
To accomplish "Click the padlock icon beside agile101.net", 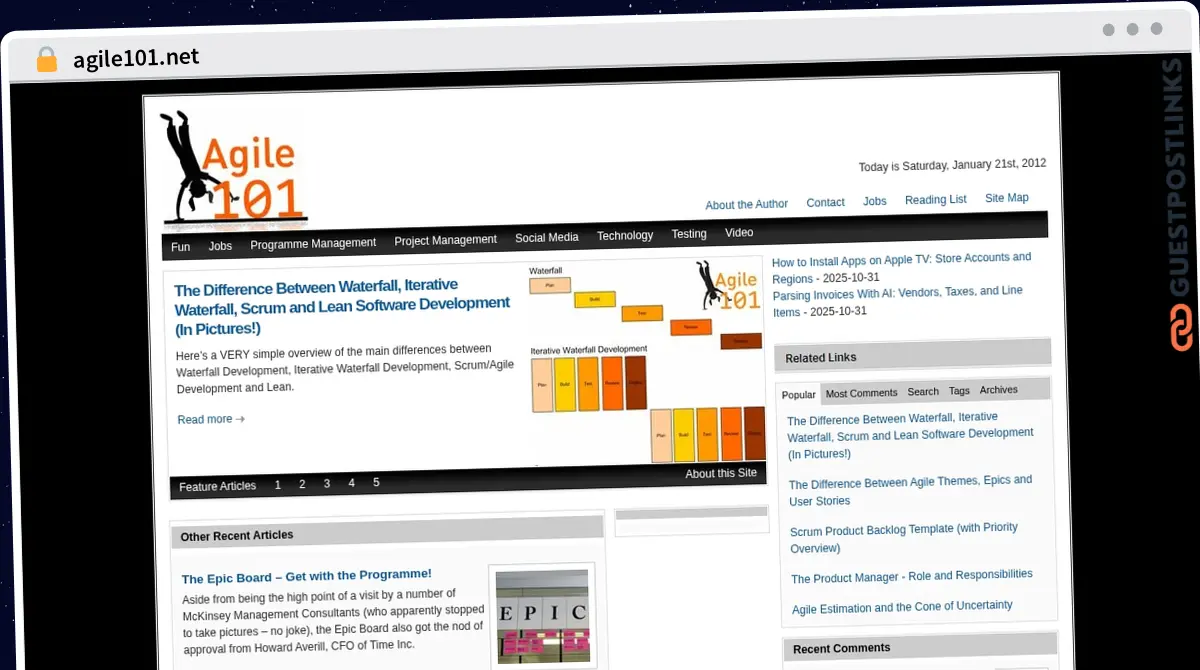I will 46,59.
